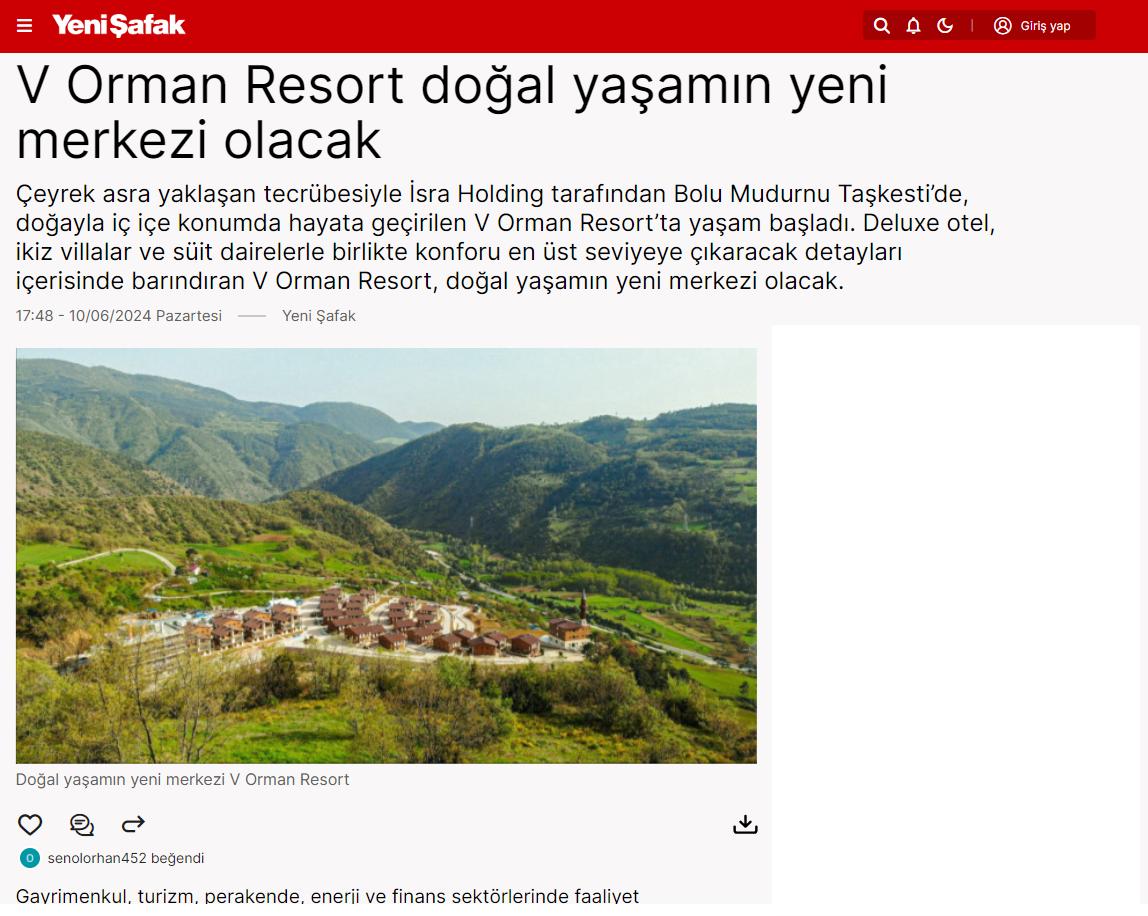The height and width of the screenshot is (916, 1148).
Task: Open notifications bell
Action: (x=913, y=26)
